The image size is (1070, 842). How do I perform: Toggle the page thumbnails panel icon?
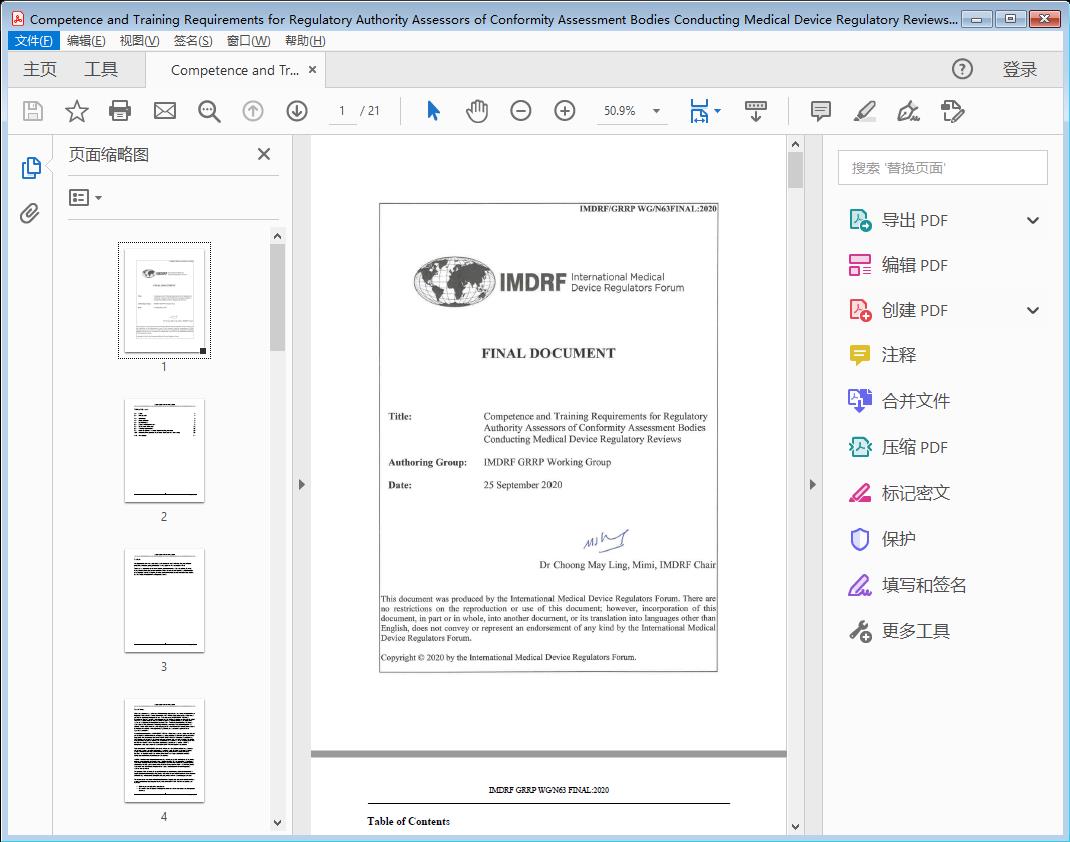[30, 168]
